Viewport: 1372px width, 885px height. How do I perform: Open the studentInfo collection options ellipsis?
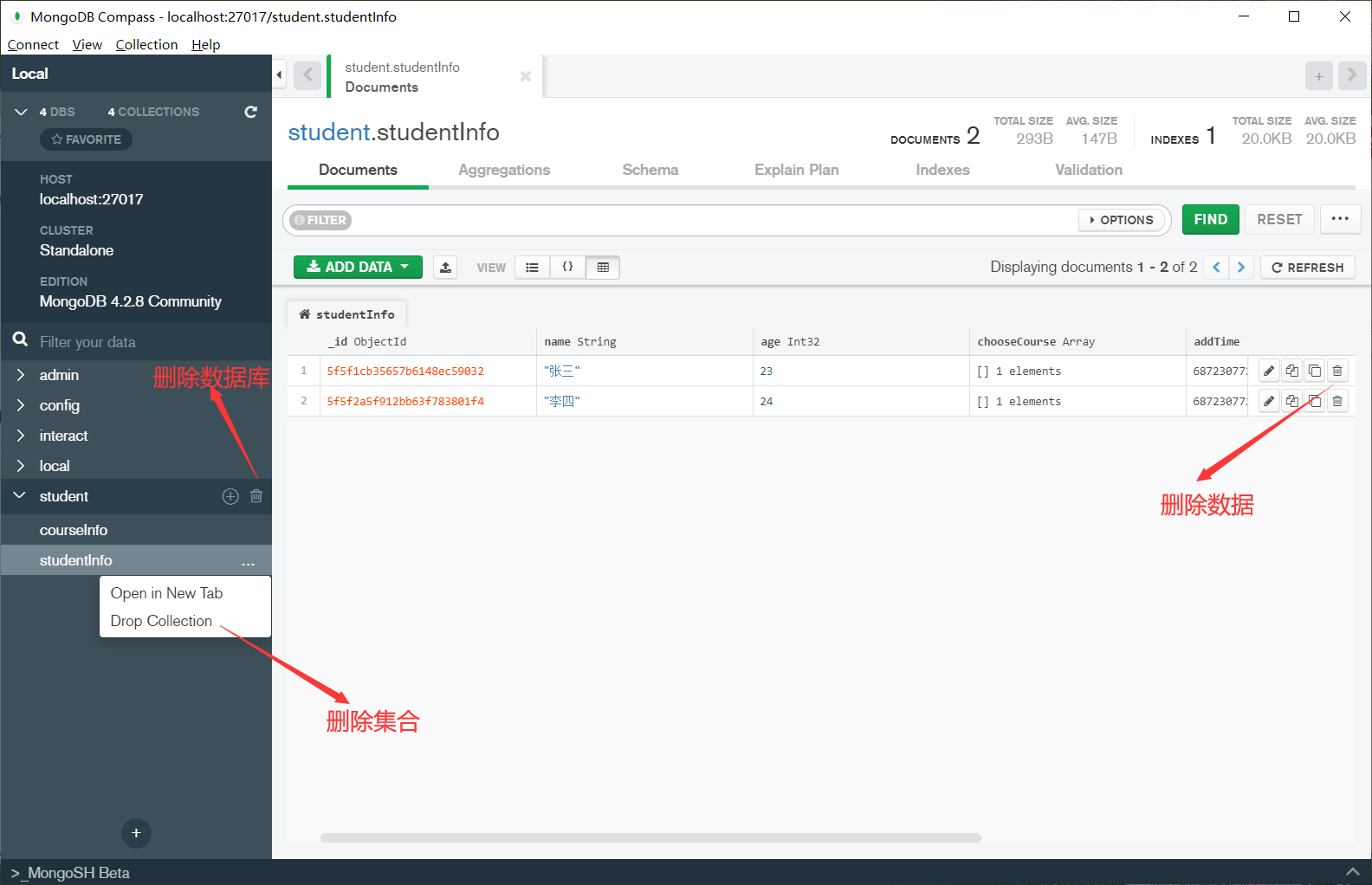(249, 562)
